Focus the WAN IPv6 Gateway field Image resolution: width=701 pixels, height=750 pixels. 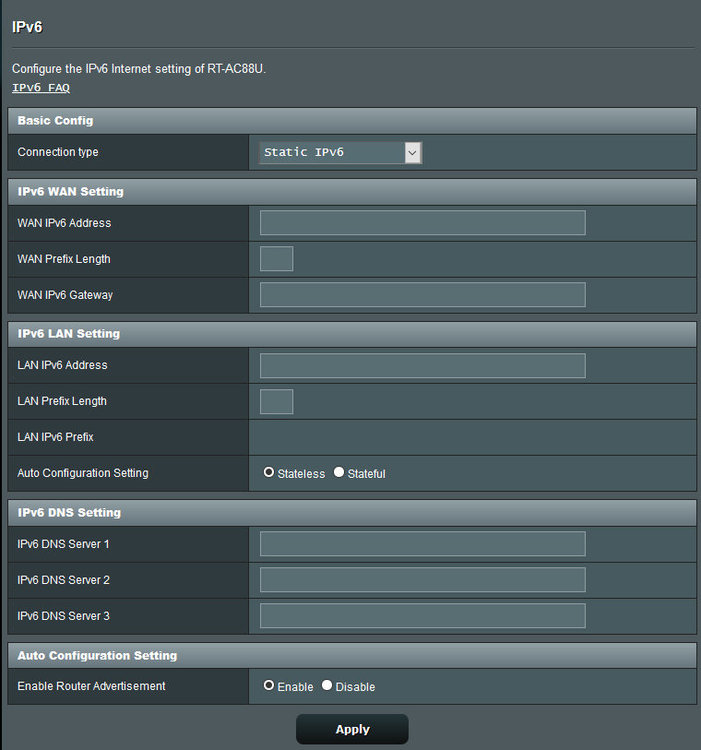coord(422,295)
